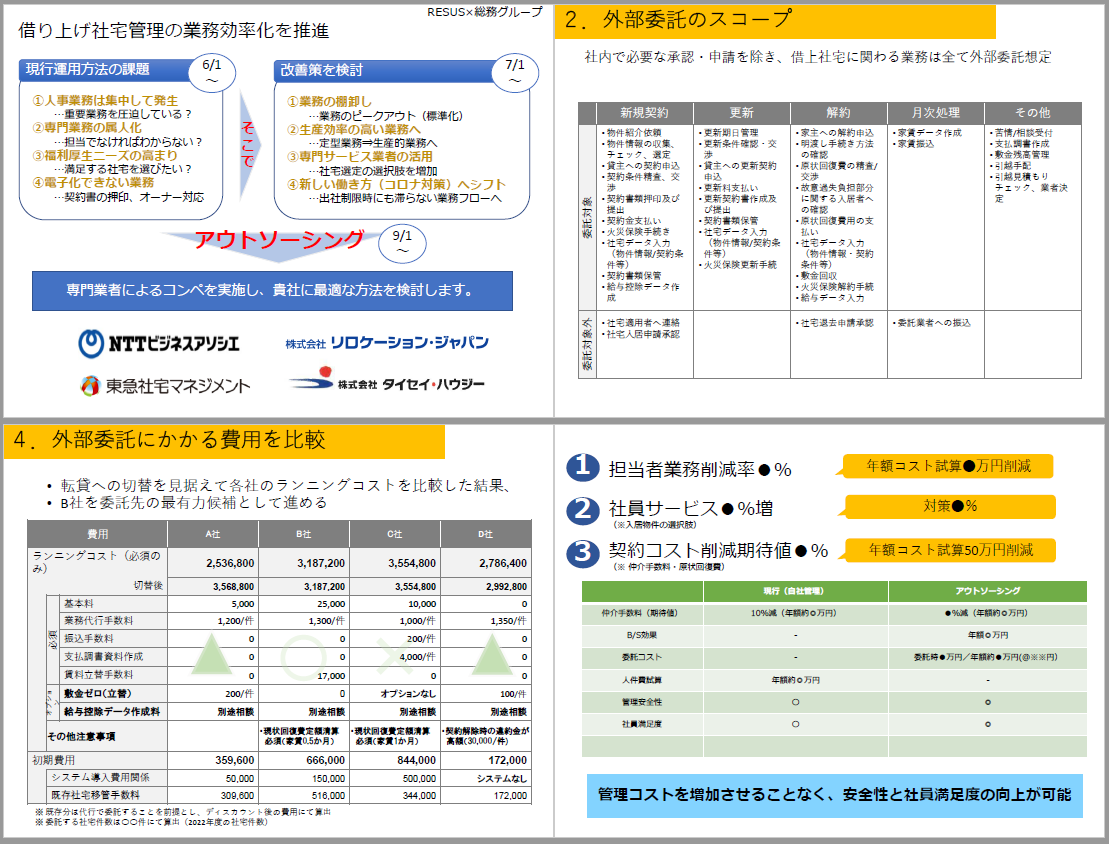Click the green triangle mark in the D社 column
Image resolution: width=1109 pixels, height=844 pixels.
(x=492, y=654)
